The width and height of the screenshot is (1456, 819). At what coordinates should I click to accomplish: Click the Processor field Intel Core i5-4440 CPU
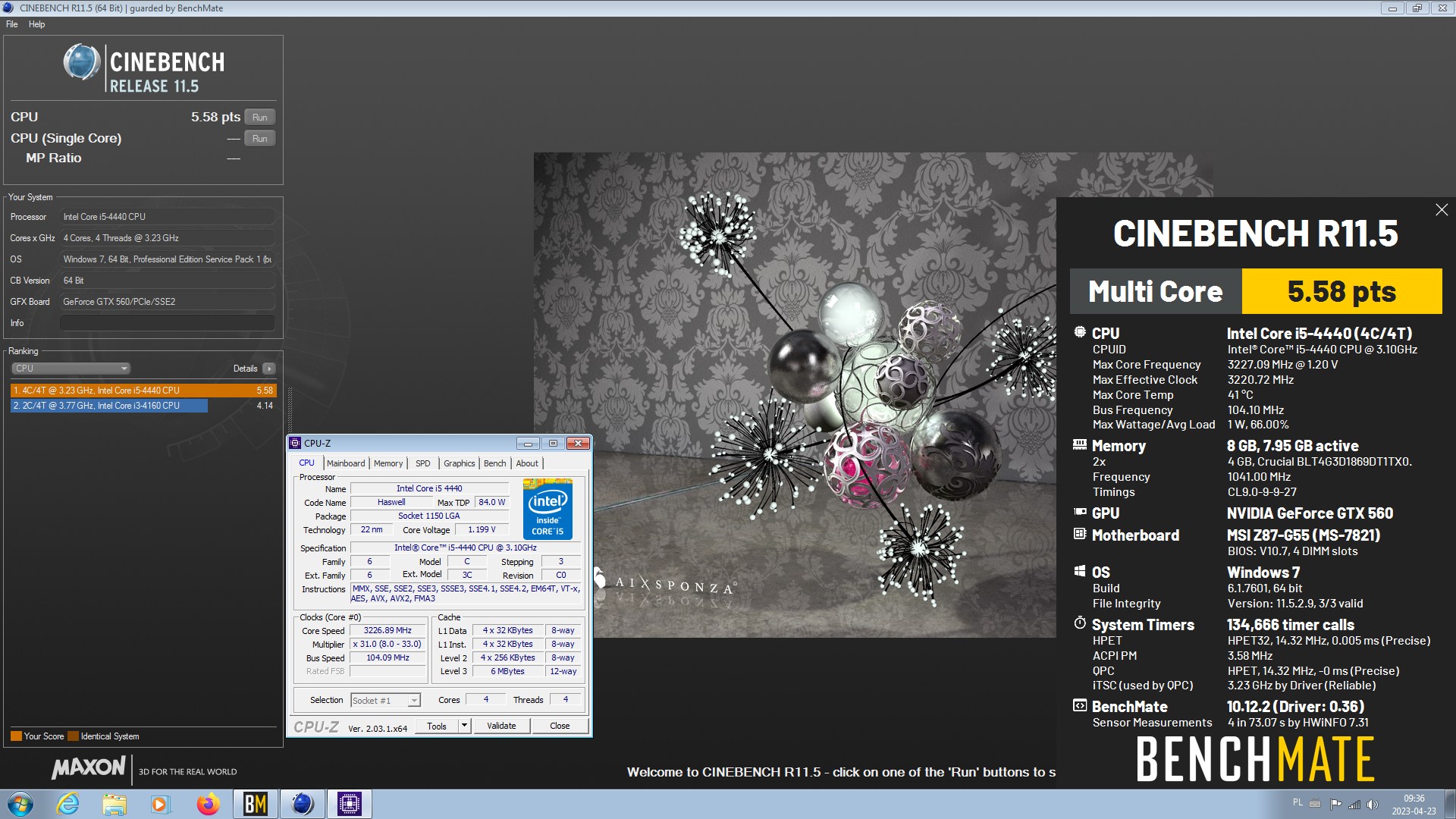pyautogui.click(x=167, y=217)
